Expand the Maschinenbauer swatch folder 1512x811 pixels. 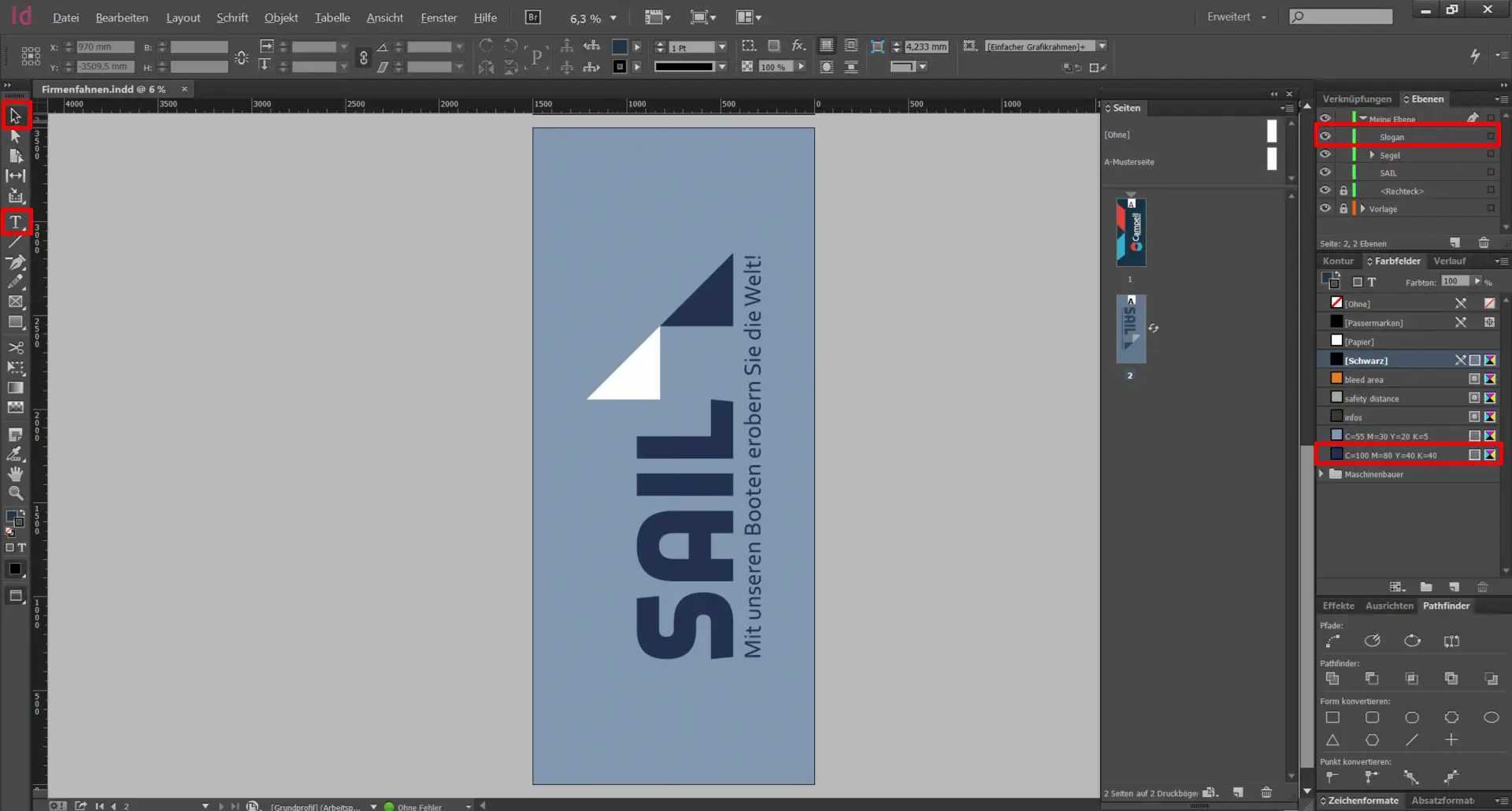click(1322, 474)
